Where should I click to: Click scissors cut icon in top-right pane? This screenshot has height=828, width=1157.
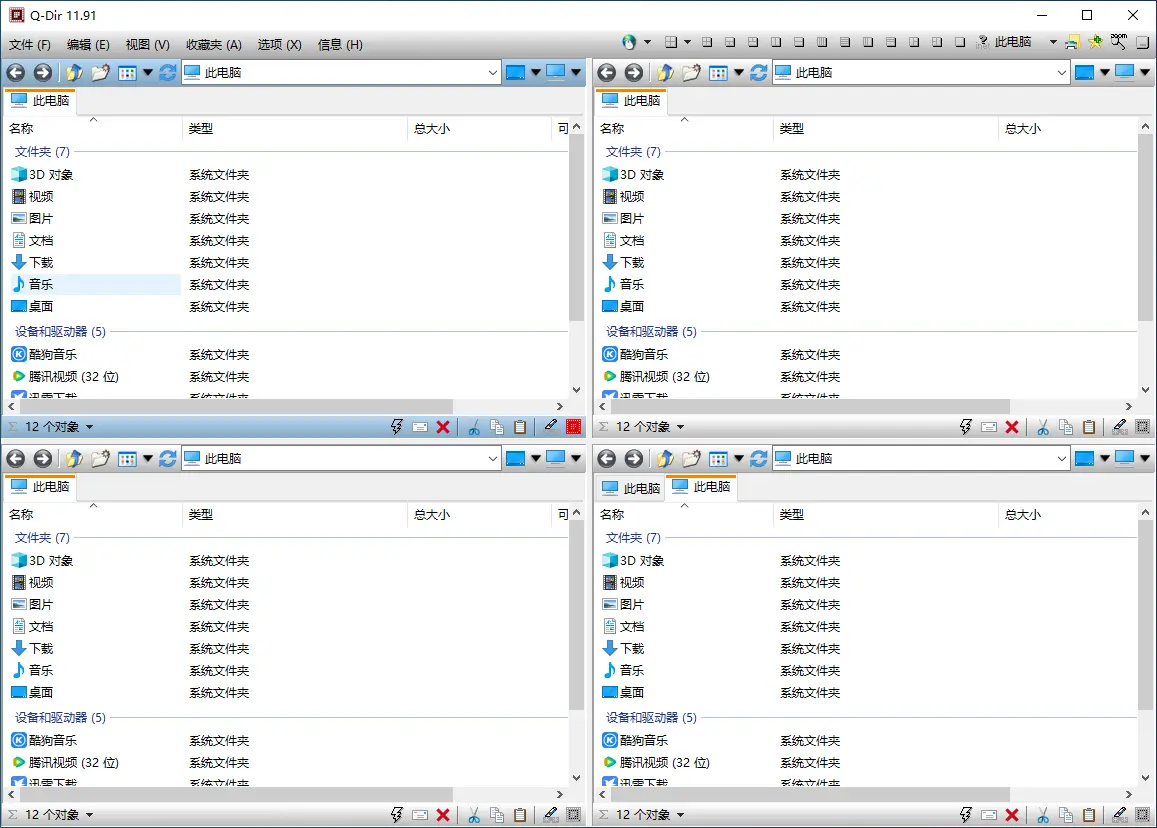pos(1042,427)
